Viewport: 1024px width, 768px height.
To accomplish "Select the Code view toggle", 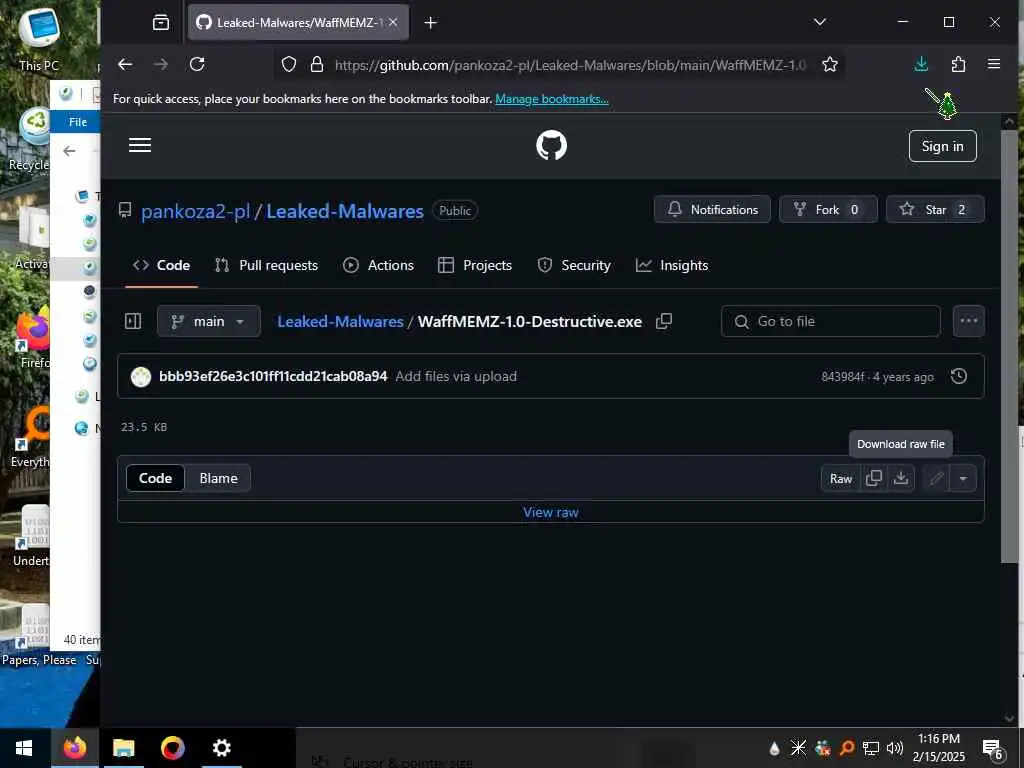I will (x=155, y=478).
